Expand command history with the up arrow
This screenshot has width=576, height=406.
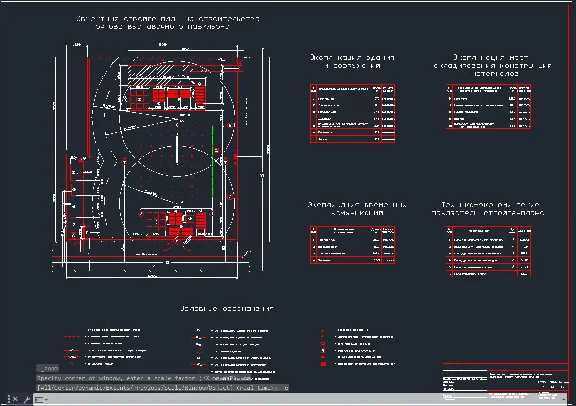coord(564,399)
